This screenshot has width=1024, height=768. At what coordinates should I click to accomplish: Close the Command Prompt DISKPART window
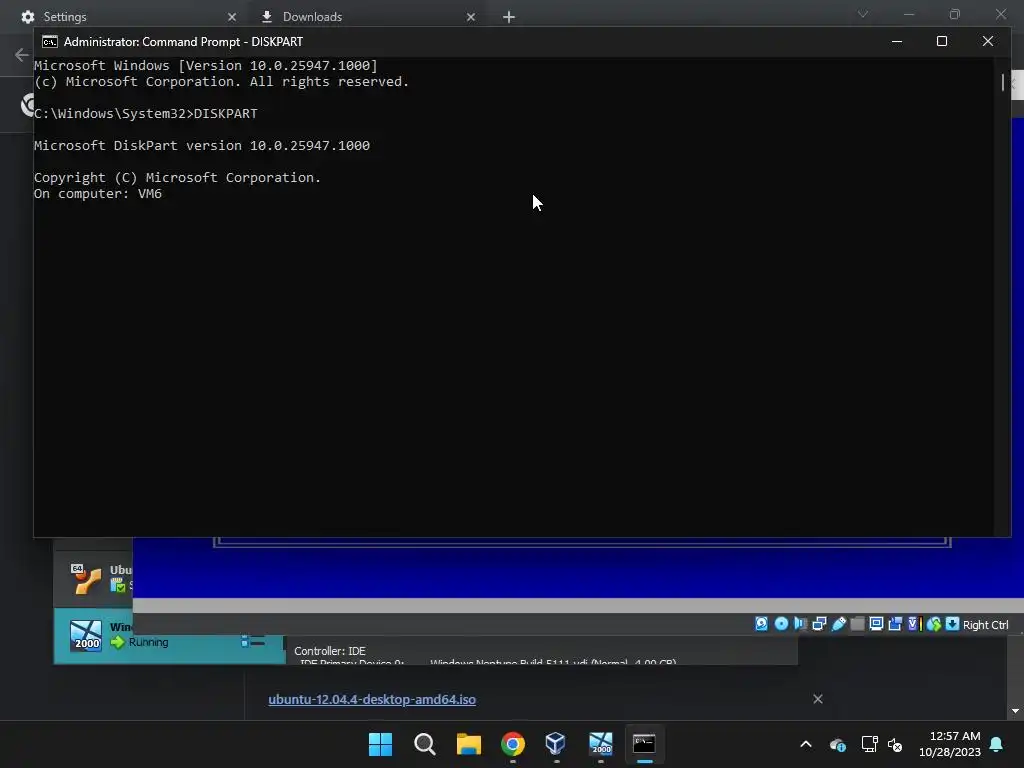987,41
